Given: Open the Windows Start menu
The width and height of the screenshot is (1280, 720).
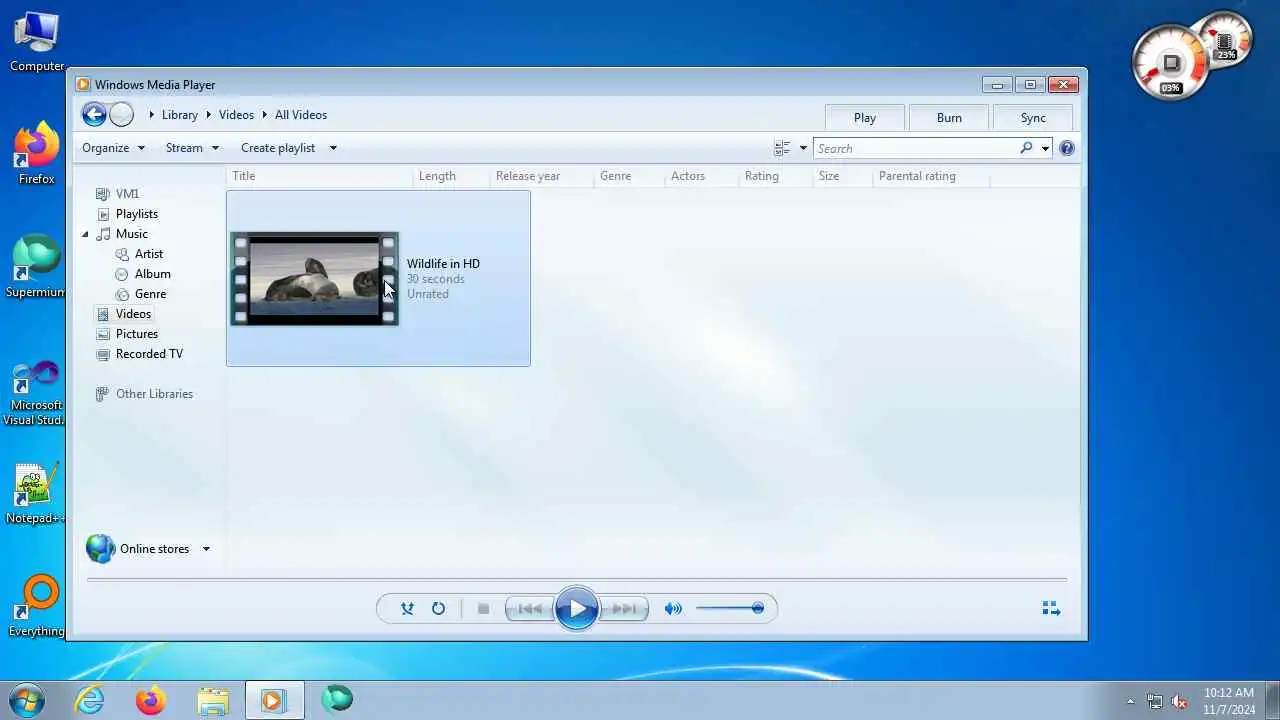Looking at the screenshot, I should pyautogui.click(x=28, y=699).
